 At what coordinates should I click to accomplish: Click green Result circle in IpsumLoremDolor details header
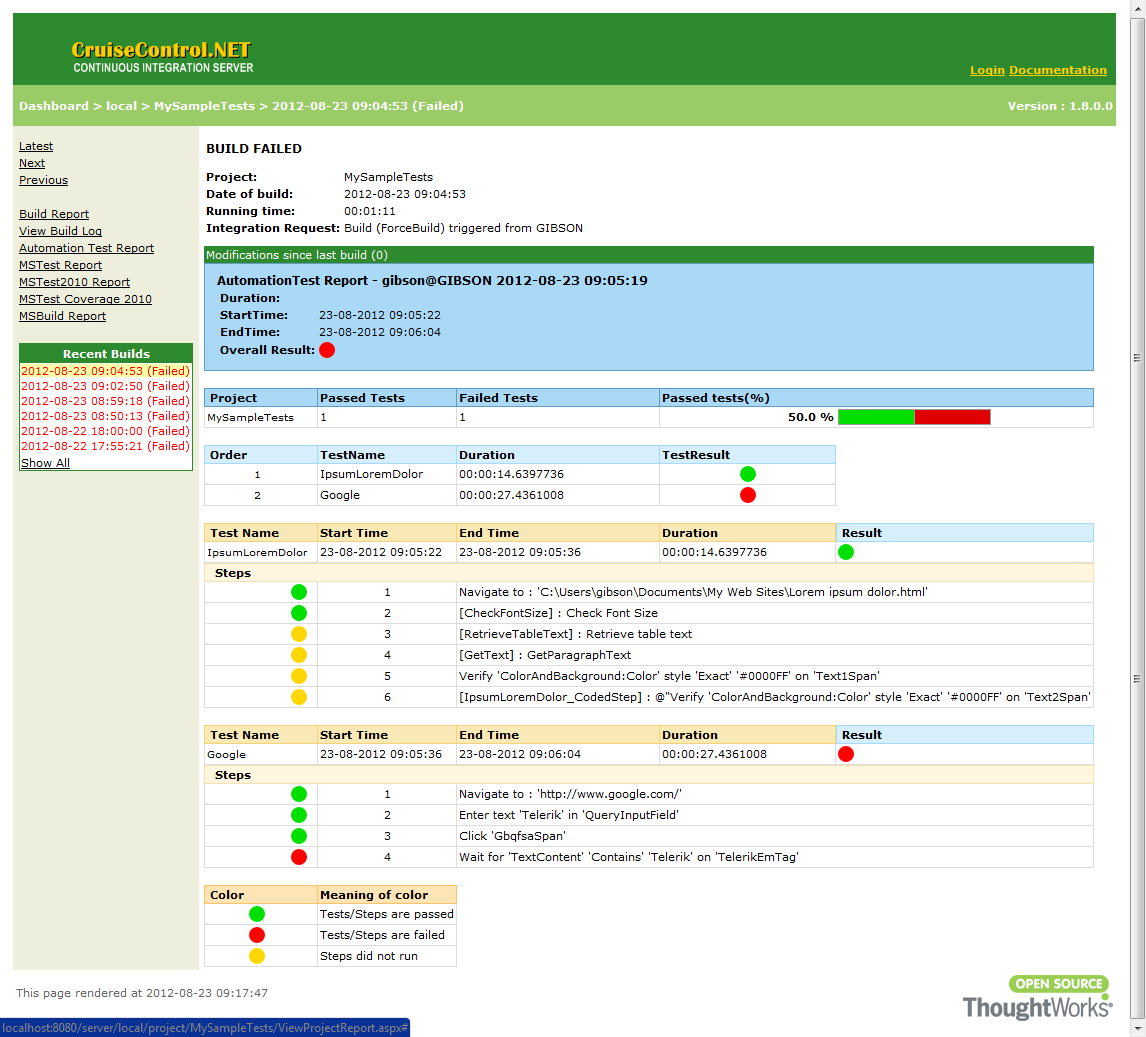[846, 552]
